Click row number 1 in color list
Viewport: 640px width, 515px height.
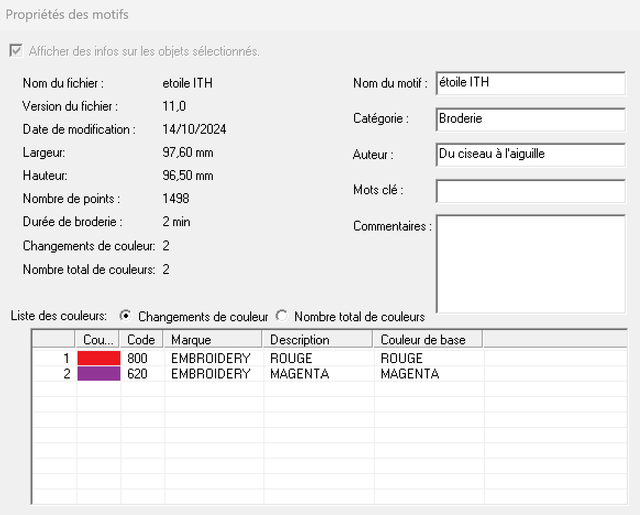(x=67, y=358)
